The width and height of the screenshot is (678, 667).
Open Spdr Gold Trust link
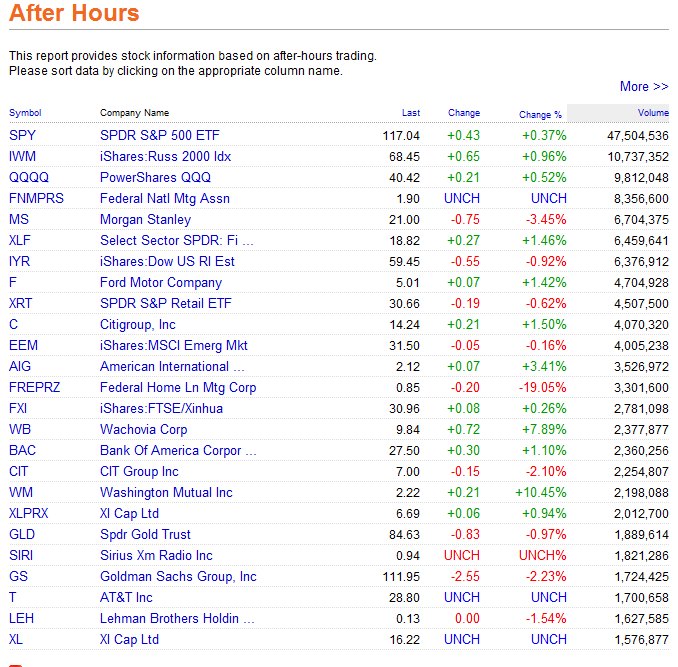point(145,534)
